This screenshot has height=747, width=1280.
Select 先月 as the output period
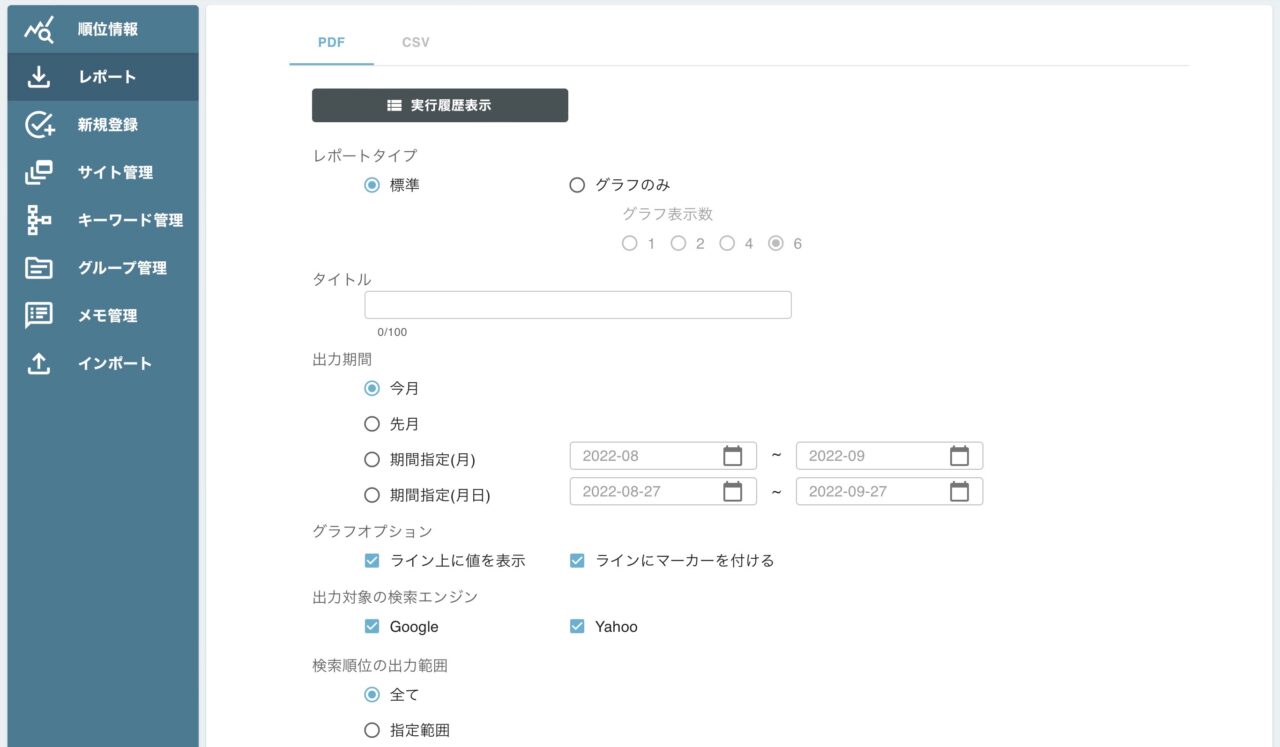click(x=372, y=423)
